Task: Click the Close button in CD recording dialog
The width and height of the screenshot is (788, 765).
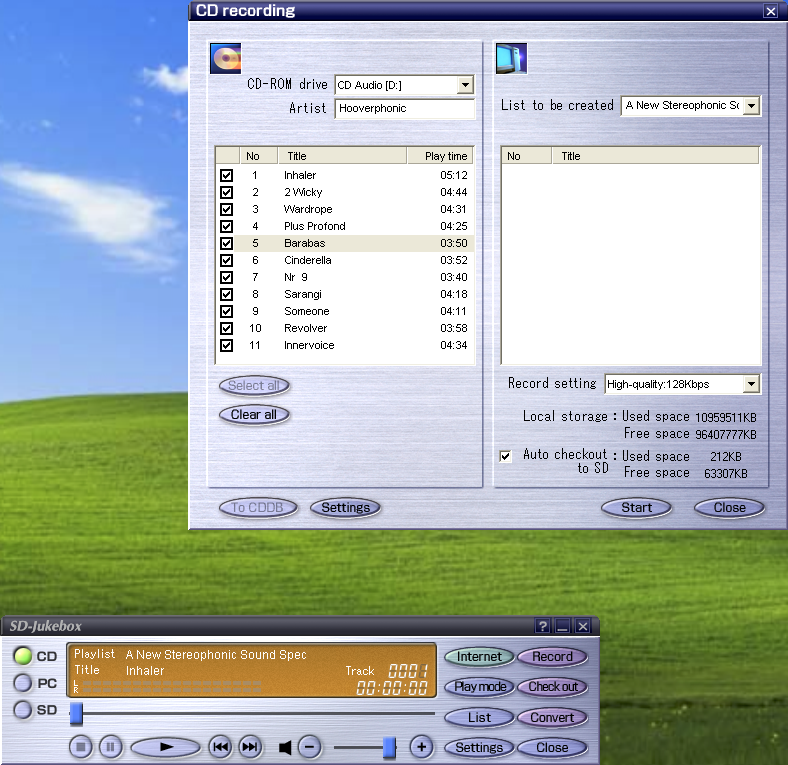Action: tap(729, 508)
